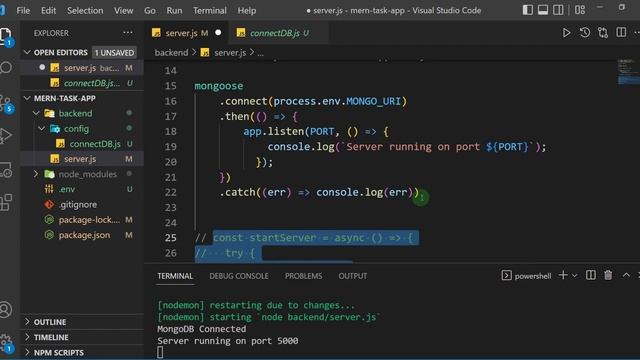The image size is (640, 360).
Task: Open the Help menu
Action: pos(247,10)
